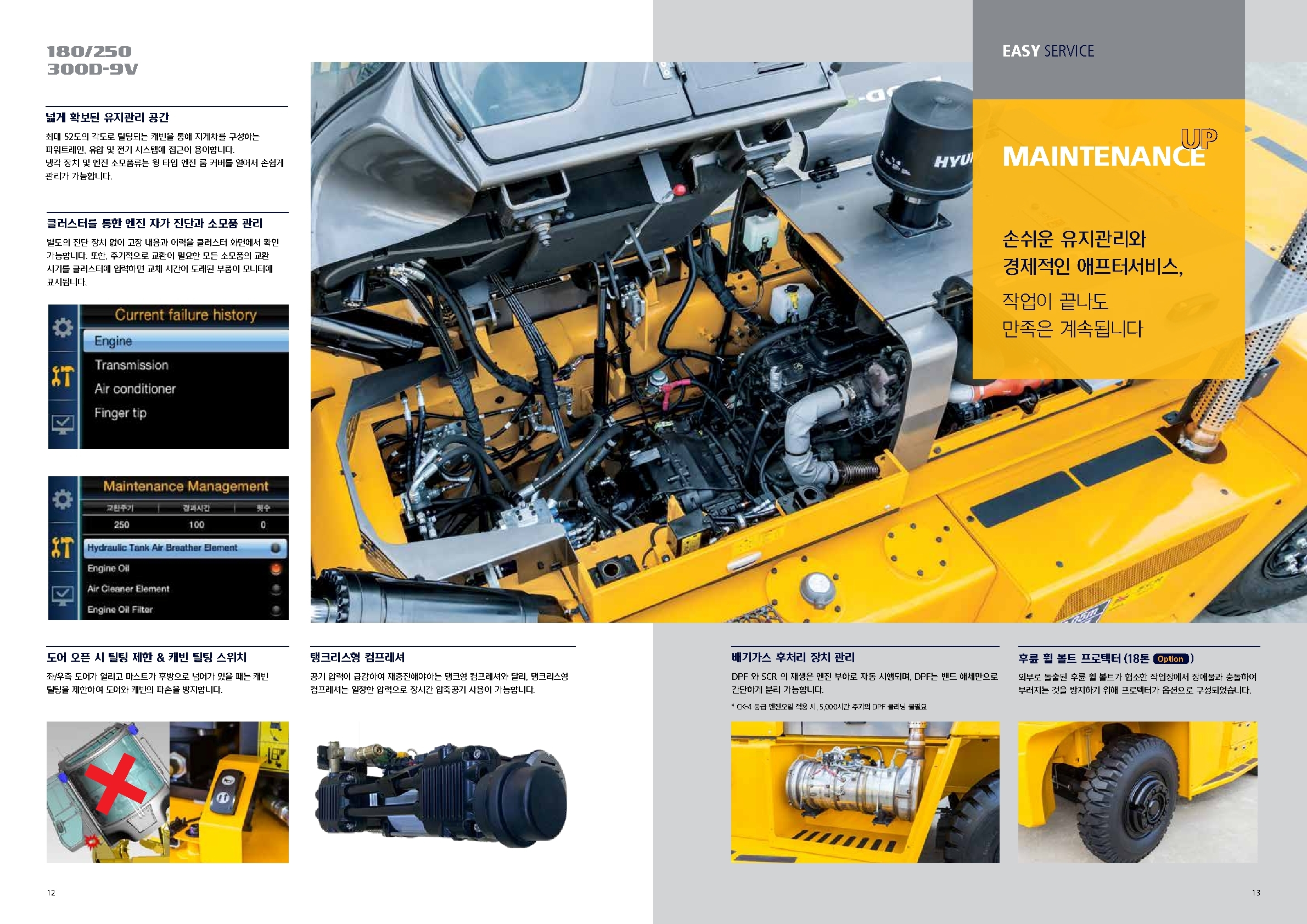Toggle Air Cleaner Element status indicator
This screenshot has width=1307, height=924.
(276, 589)
